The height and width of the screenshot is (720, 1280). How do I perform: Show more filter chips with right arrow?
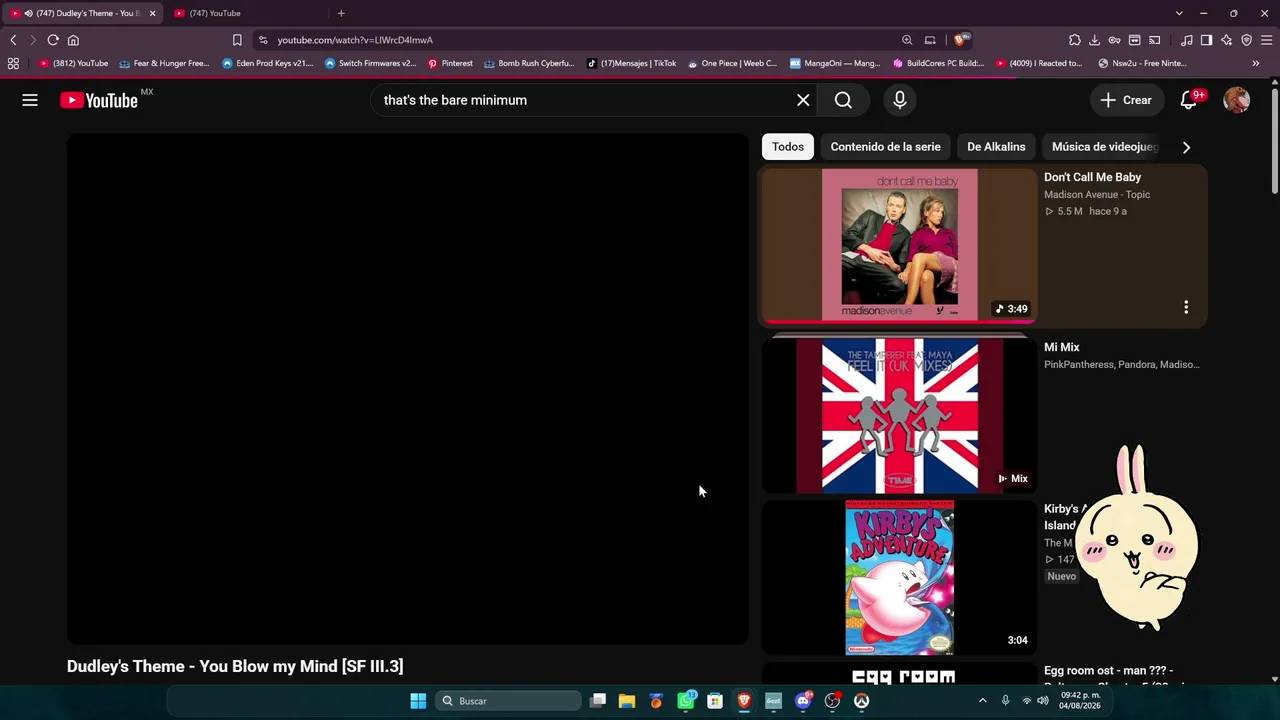1186,147
